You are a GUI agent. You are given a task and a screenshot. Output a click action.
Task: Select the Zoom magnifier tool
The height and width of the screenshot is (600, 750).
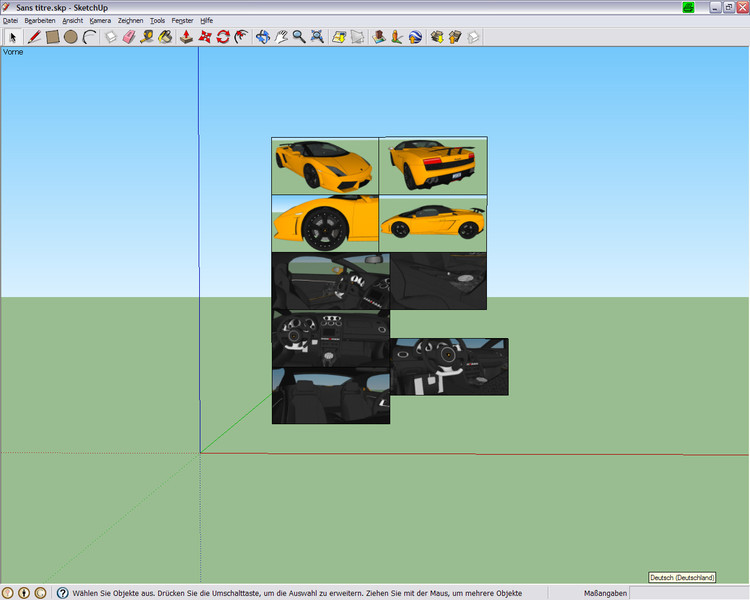(299, 37)
